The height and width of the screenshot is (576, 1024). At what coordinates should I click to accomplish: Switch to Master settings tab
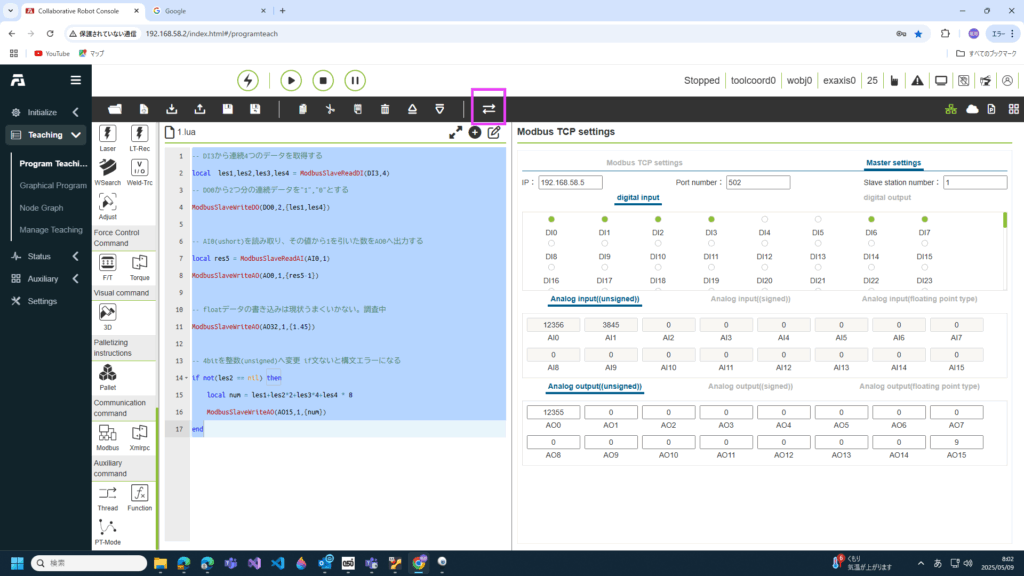[893, 163]
